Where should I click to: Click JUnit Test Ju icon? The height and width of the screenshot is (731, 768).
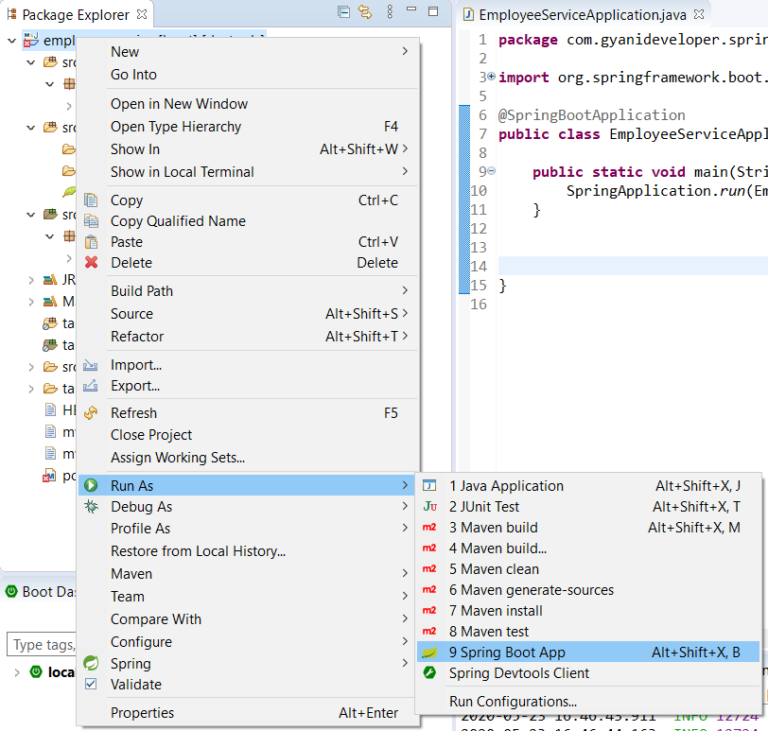[x=430, y=507]
